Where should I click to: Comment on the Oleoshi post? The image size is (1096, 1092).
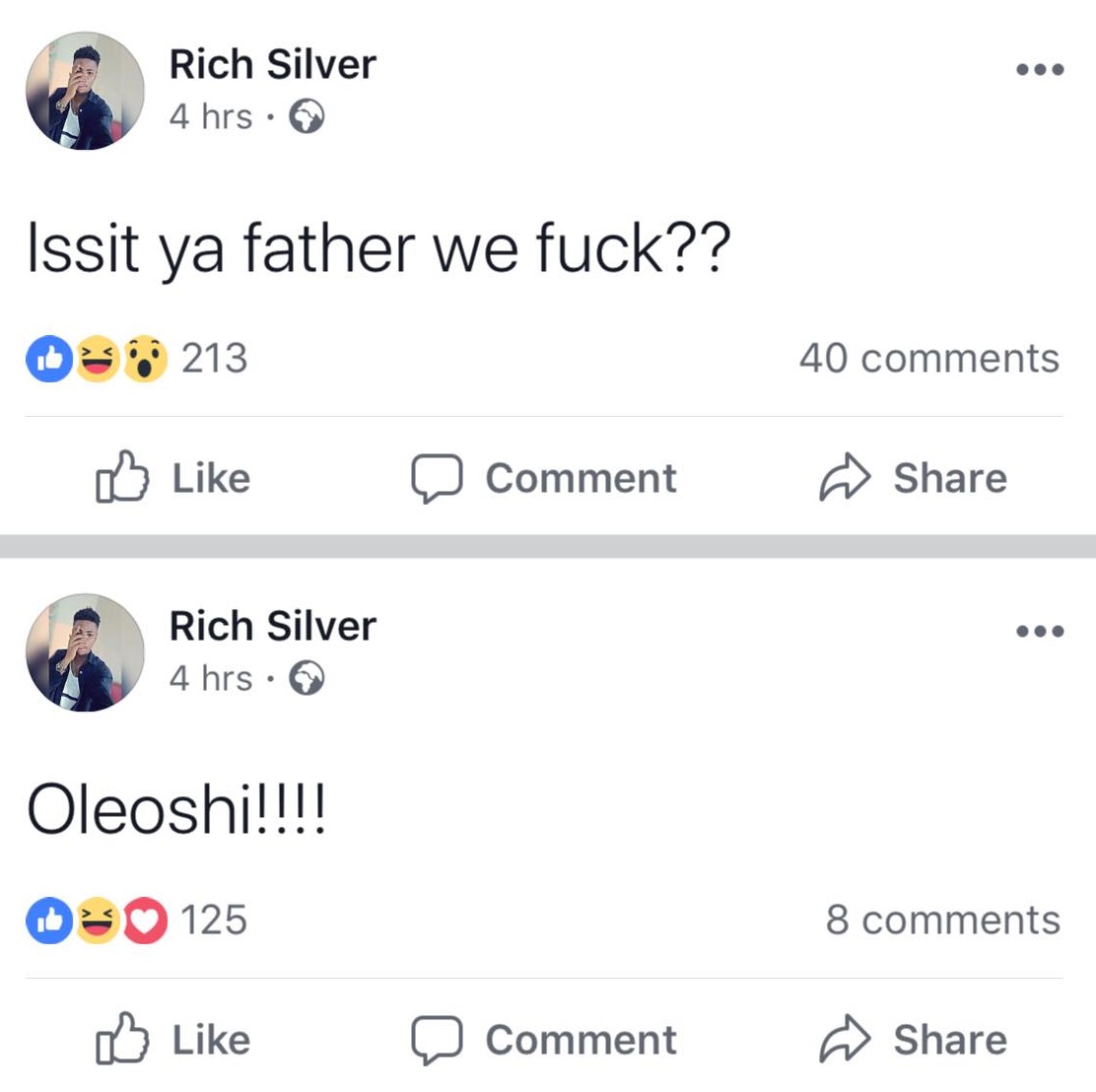coord(544,1040)
